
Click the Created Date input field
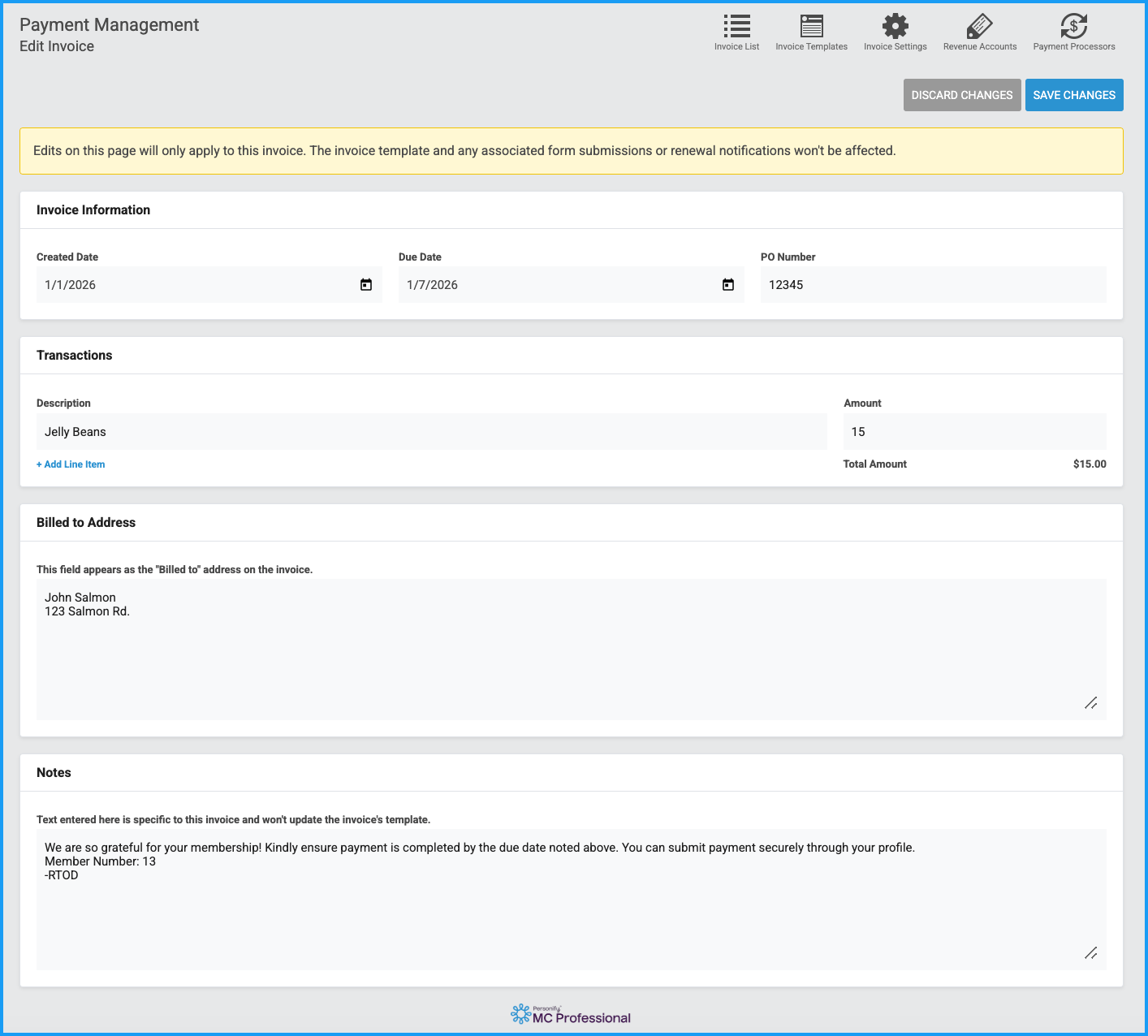[x=195, y=285]
